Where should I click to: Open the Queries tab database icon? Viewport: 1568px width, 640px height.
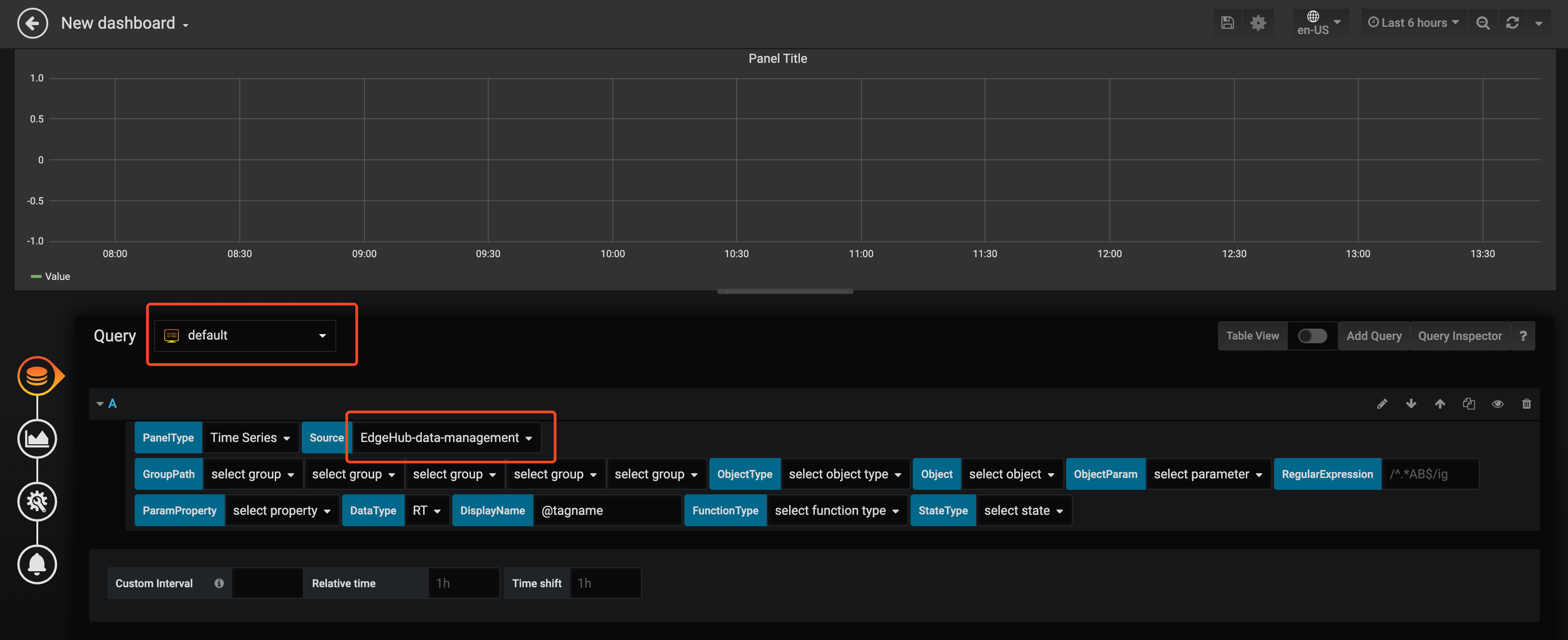37,376
